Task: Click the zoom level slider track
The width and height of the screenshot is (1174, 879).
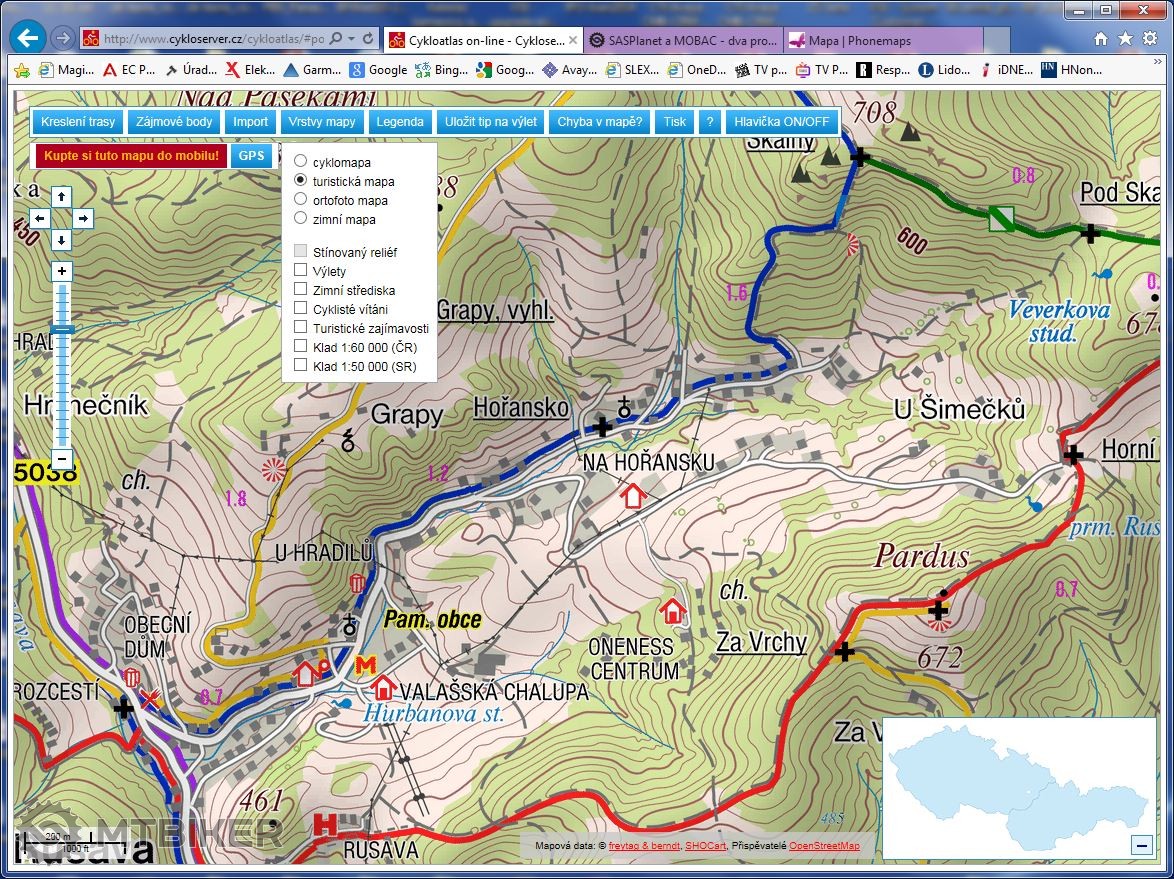Action: (62, 380)
